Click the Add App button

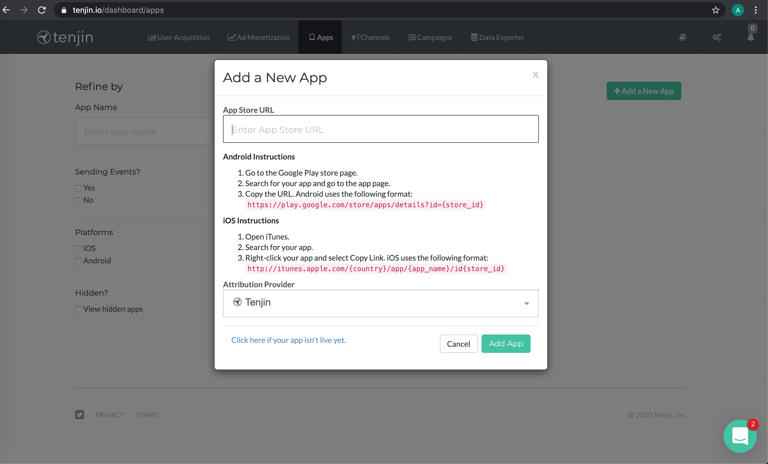tap(505, 343)
